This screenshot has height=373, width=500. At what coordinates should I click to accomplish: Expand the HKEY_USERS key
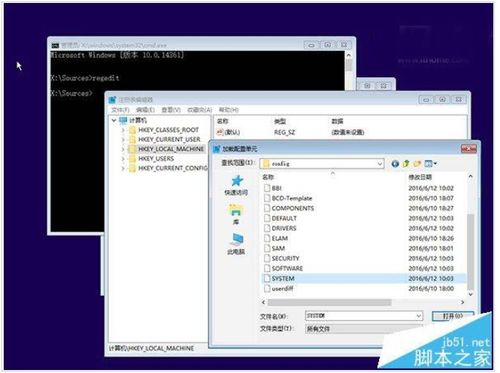click(123, 159)
